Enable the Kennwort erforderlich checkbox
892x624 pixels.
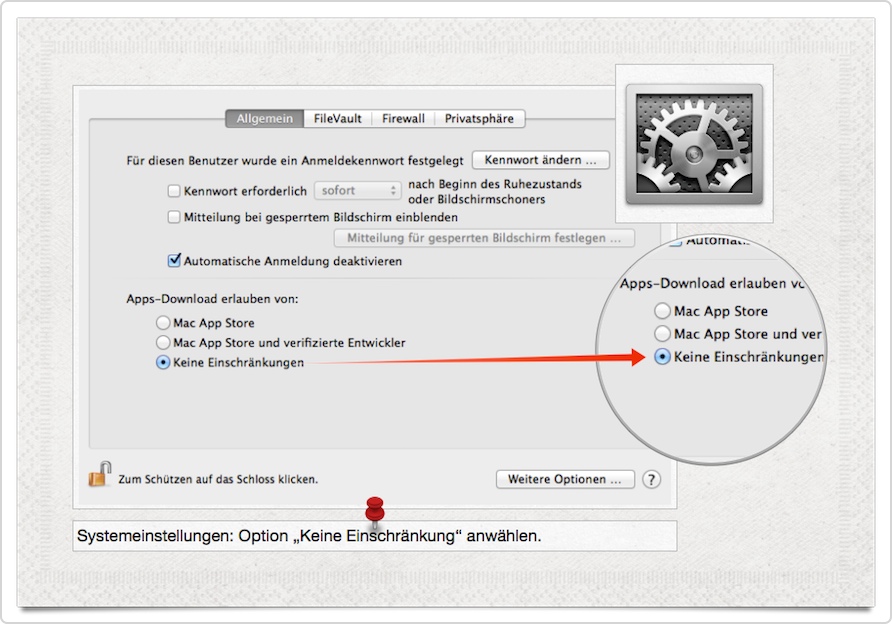click(174, 190)
